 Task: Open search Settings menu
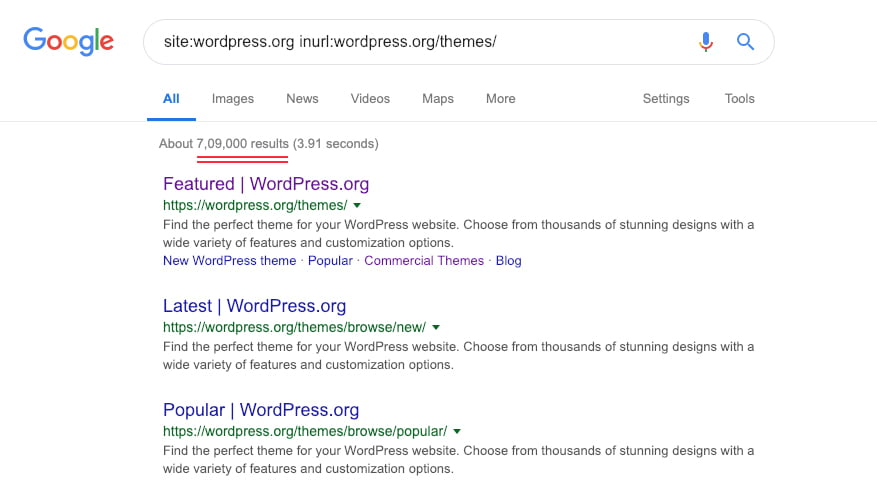pyautogui.click(x=666, y=99)
